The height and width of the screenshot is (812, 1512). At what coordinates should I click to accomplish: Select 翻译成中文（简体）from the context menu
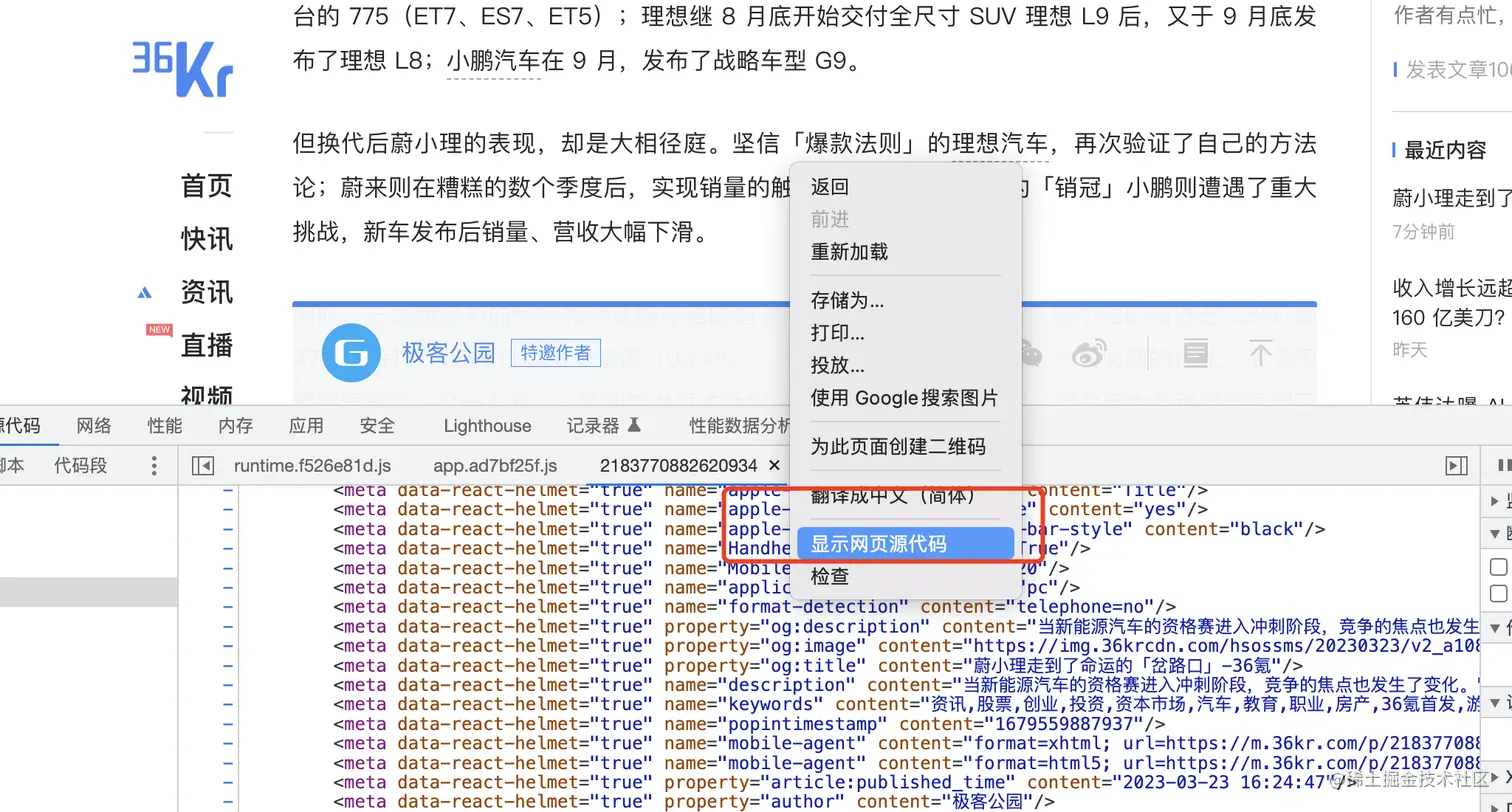[x=893, y=495]
